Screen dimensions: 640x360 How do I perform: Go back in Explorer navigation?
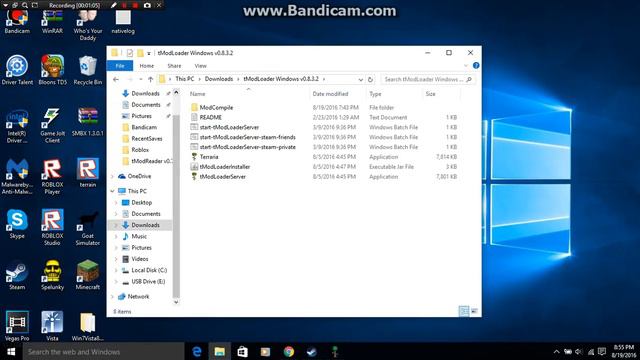pos(116,79)
